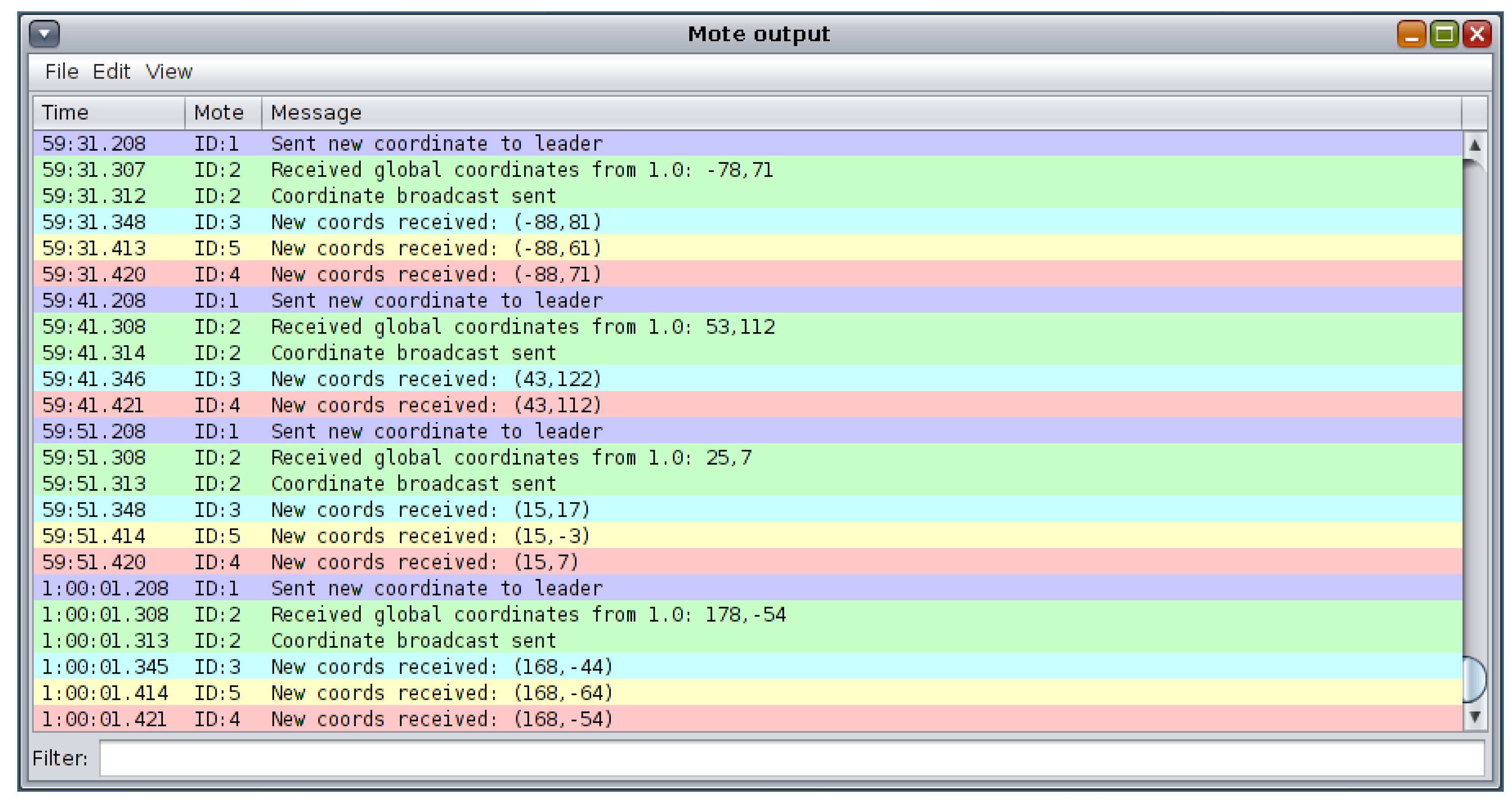Click the scrollbar up arrow

[x=1474, y=144]
